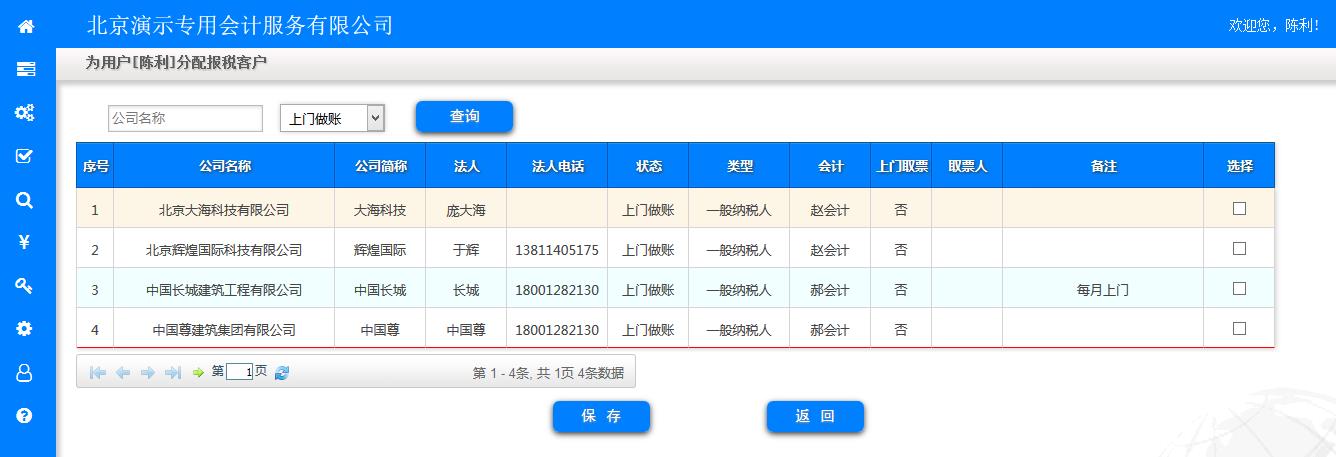Select checkbox for 北京辉煌国际科技有限公司
This screenshot has height=457, width=1336.
coord(1239,248)
